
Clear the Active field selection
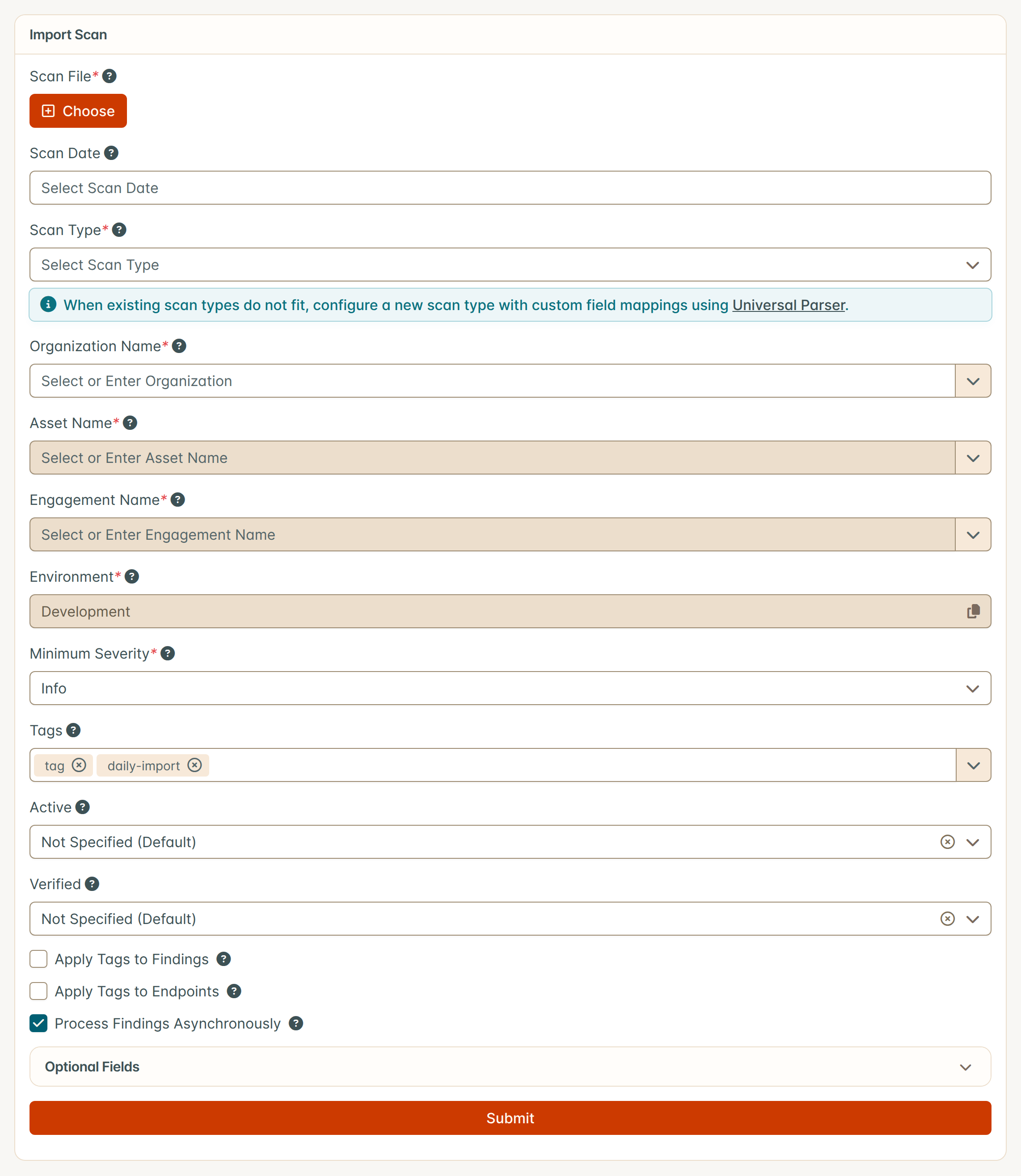pos(948,842)
